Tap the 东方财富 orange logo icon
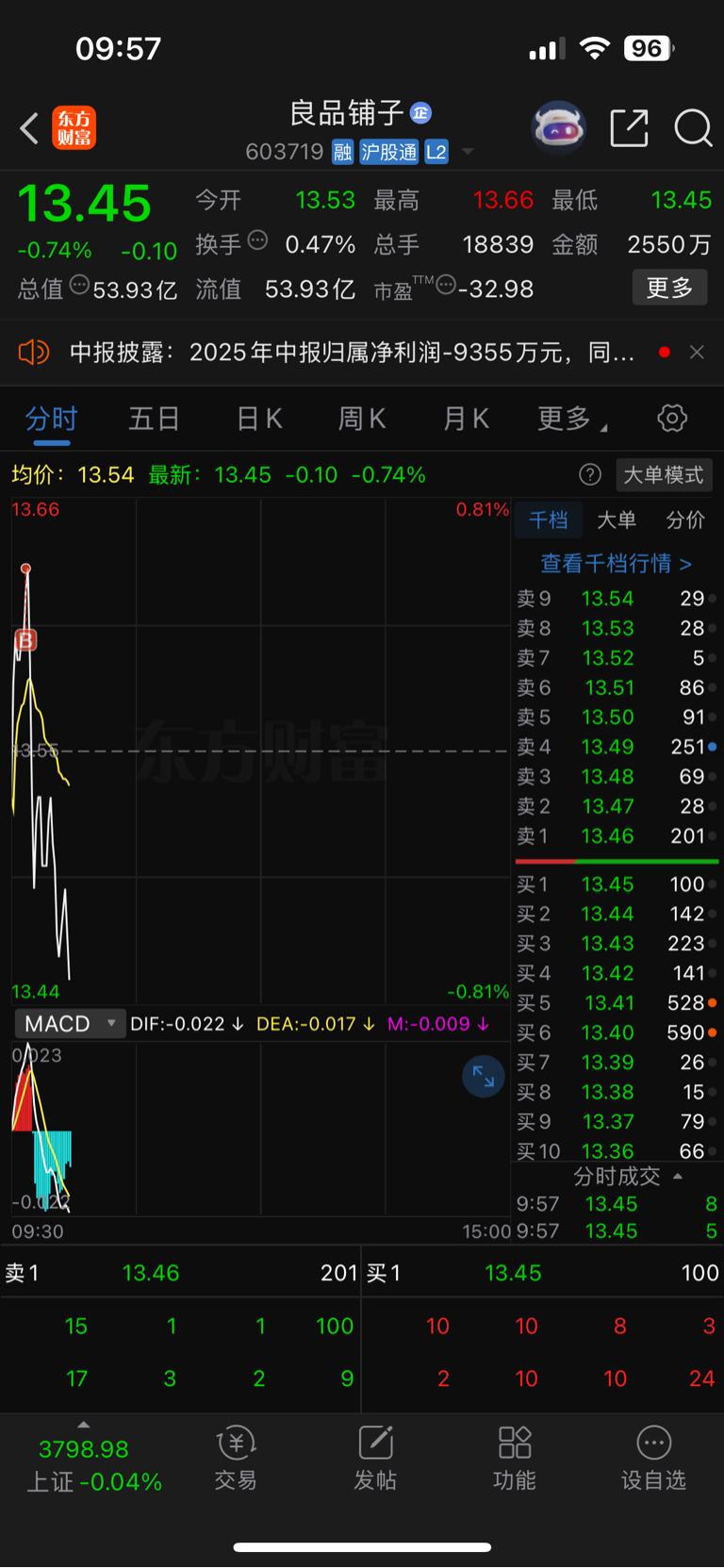The image size is (724, 1568). [x=74, y=128]
